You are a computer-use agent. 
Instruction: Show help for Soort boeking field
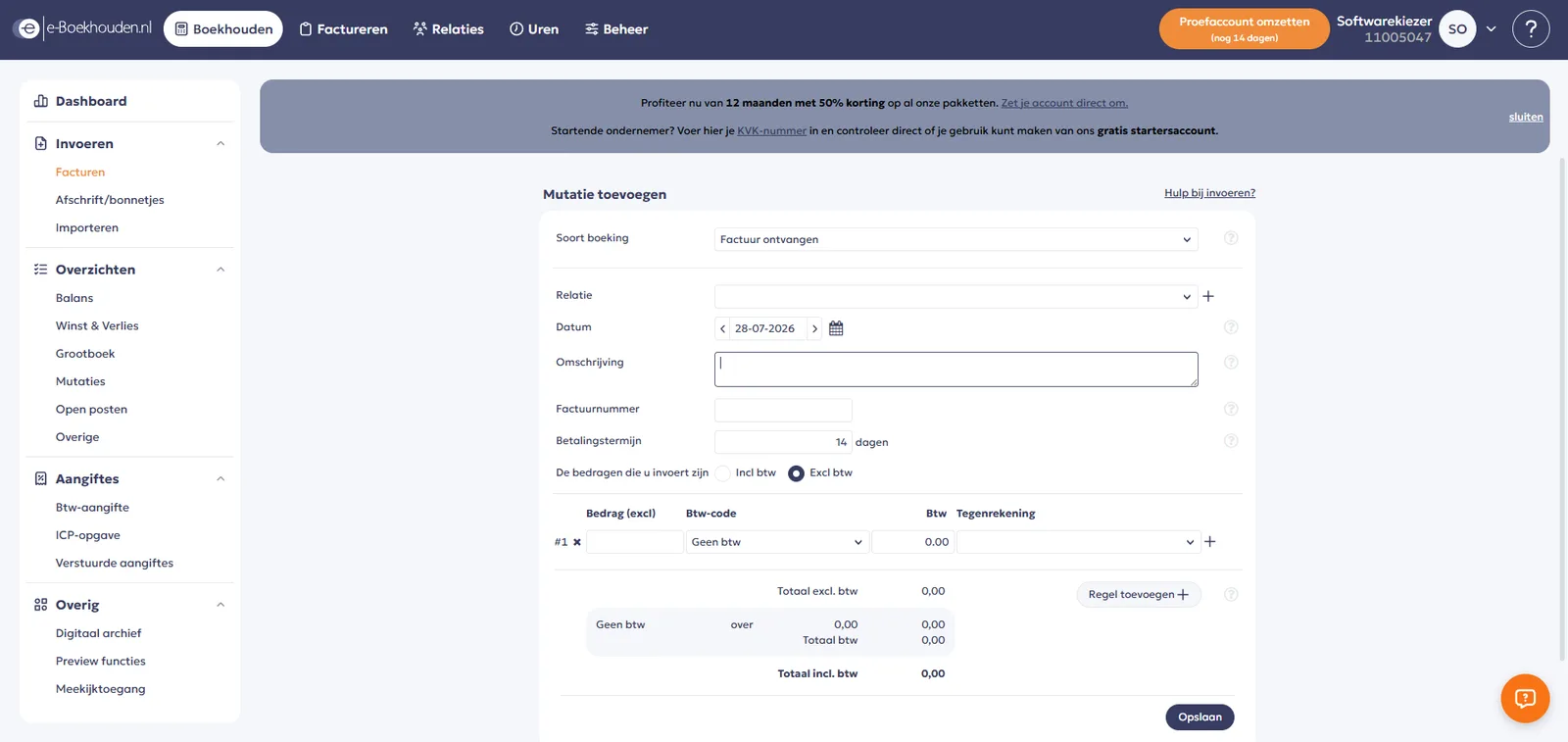point(1231,238)
